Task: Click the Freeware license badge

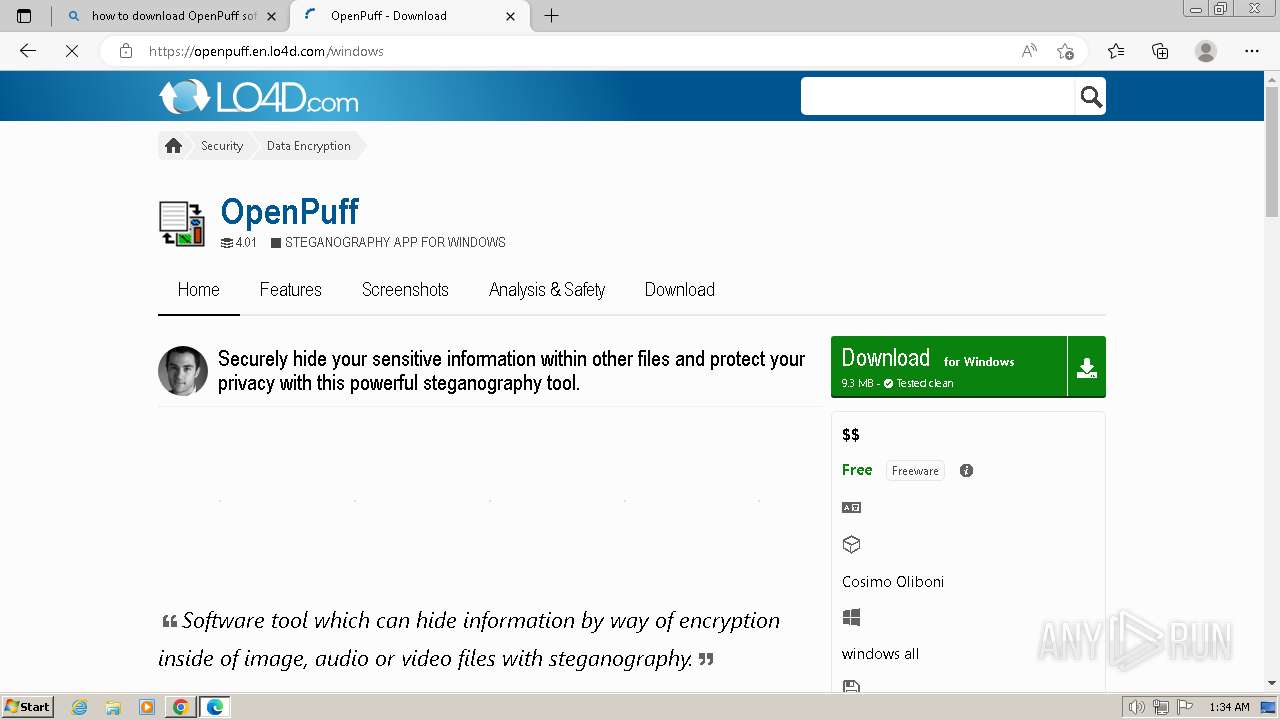Action: click(915, 471)
